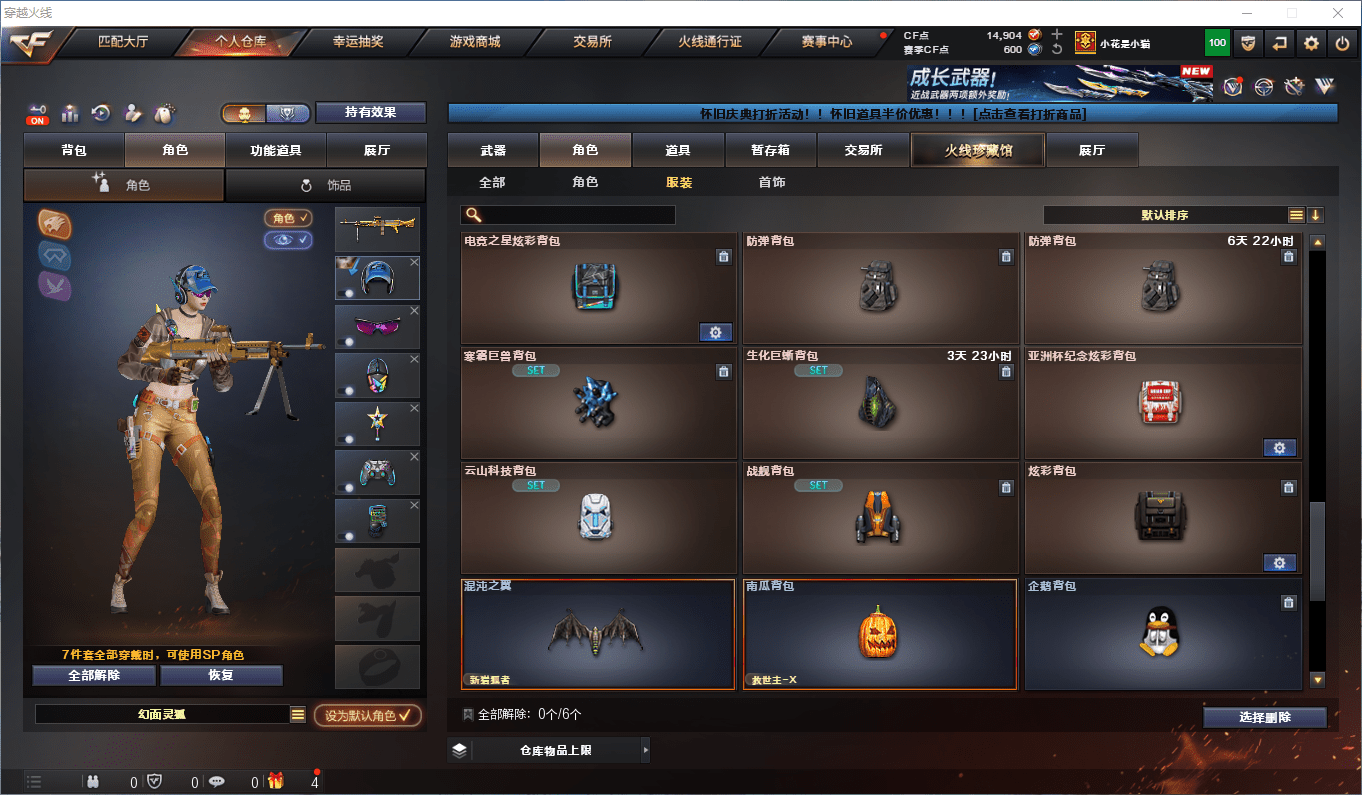Select the eagle emblem icon beside the character
This screenshot has width=1362, height=795.
coord(55,224)
